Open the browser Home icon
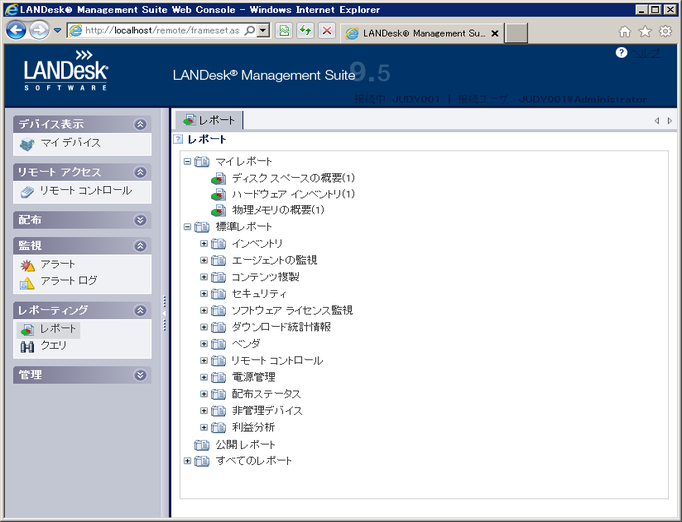 click(625, 31)
